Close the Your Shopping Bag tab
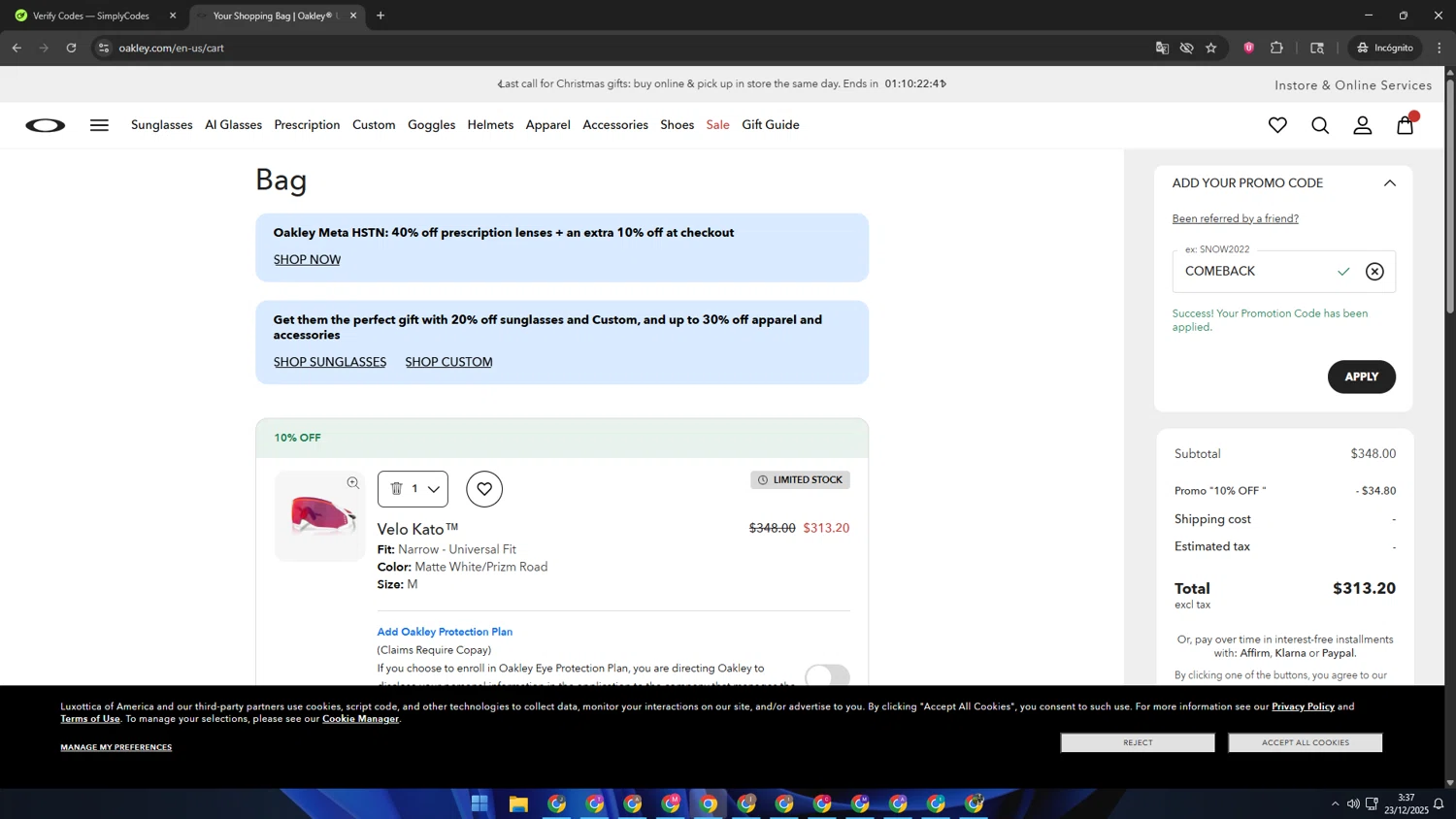Viewport: 1456px width, 819px height. click(x=353, y=16)
